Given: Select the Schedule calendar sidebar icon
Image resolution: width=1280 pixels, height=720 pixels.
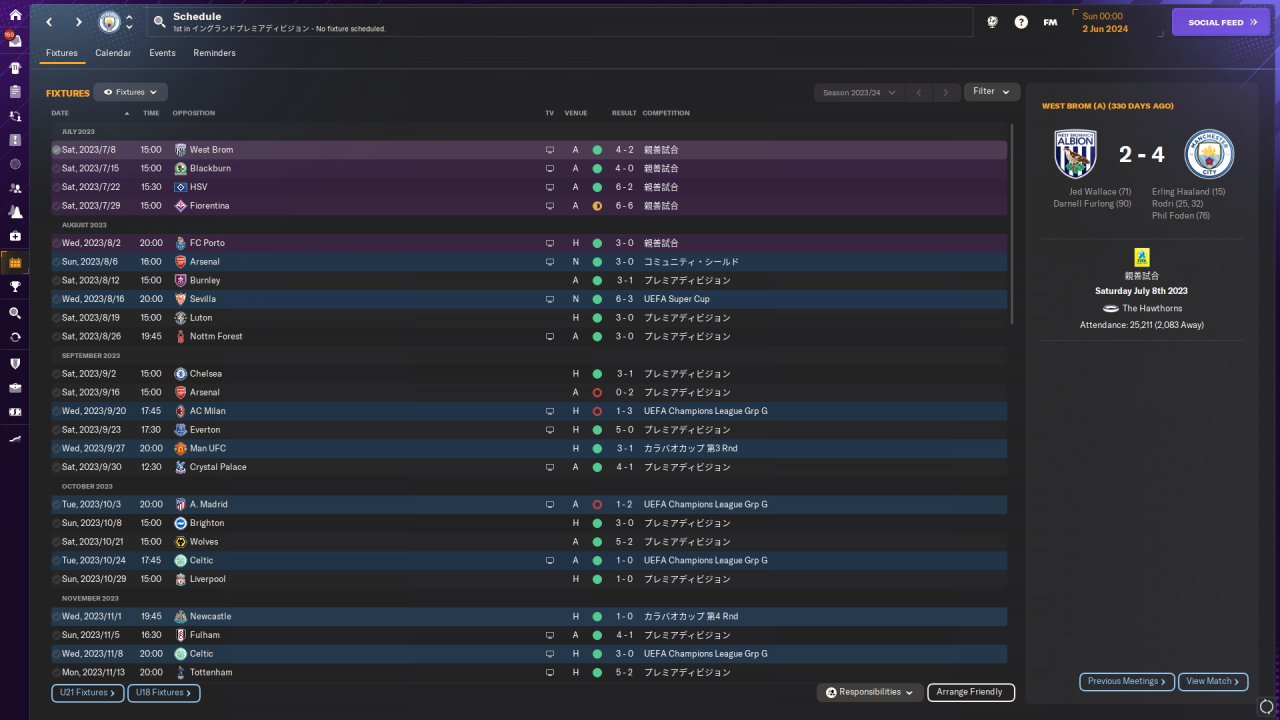Looking at the screenshot, I should click(14, 262).
